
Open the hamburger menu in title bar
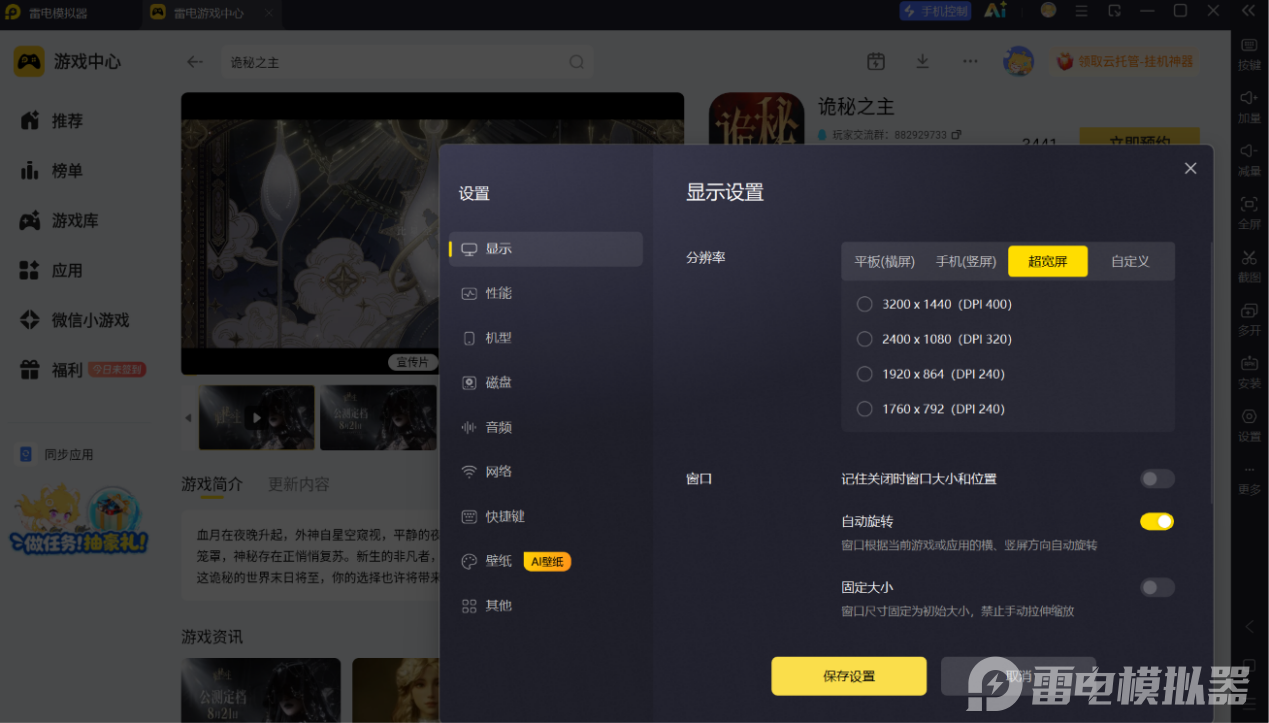coord(1081,11)
